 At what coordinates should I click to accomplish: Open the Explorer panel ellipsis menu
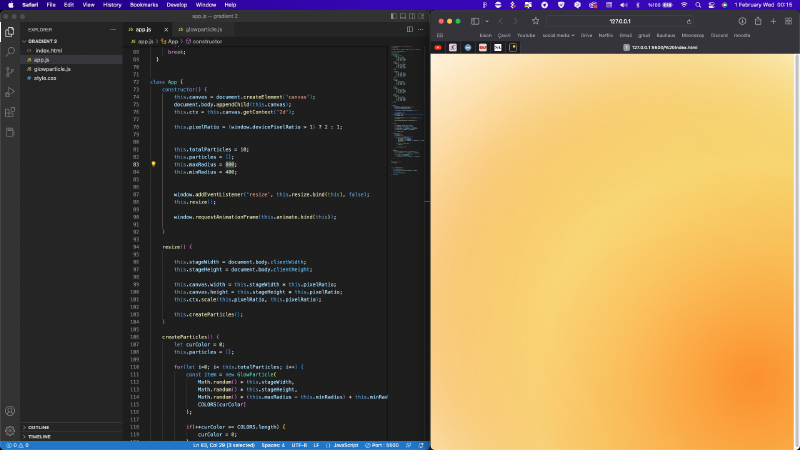click(x=113, y=30)
